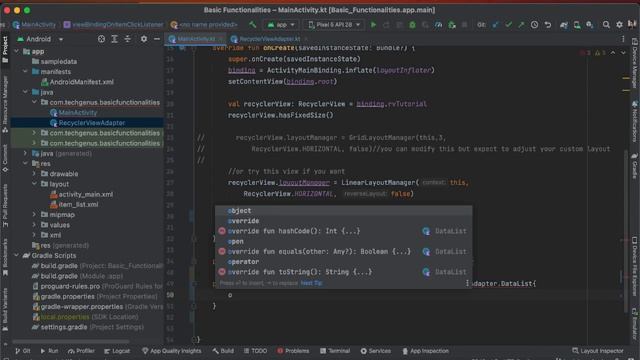
Task: Click the next highlighted error arrow in editor
Action: click(623, 53)
